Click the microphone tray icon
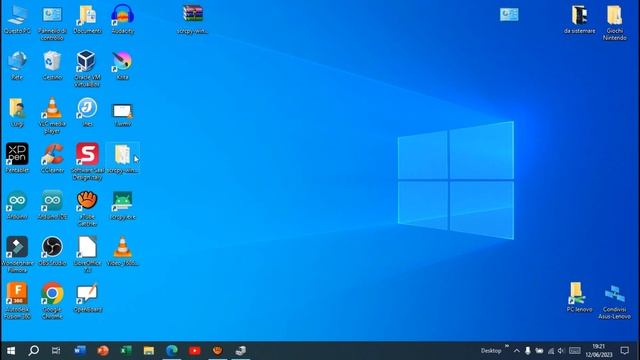The image size is (640, 360). (x=528, y=351)
